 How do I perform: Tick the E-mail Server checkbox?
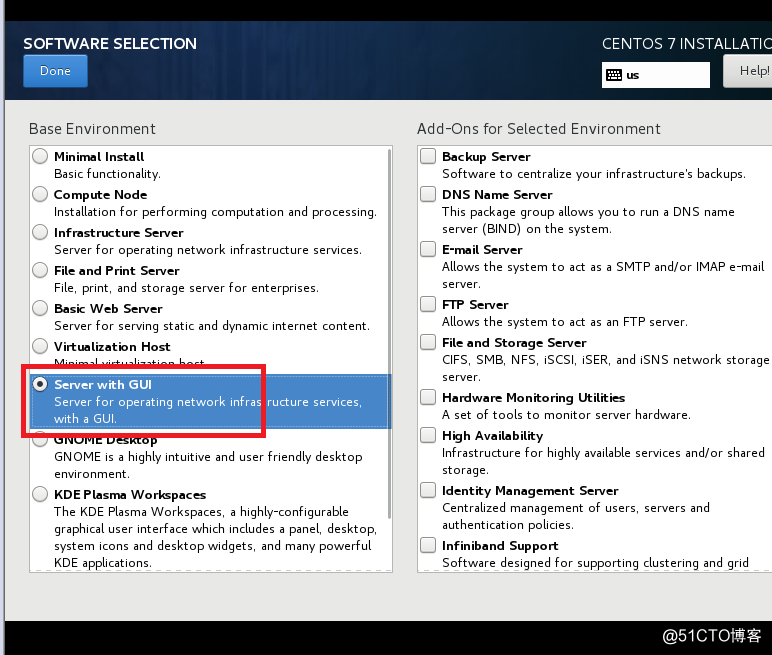[428, 249]
